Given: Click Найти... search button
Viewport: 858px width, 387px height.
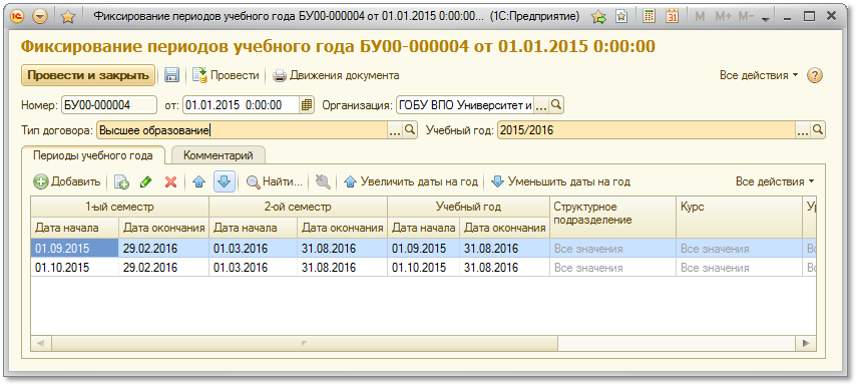Looking at the screenshot, I should tap(274, 182).
